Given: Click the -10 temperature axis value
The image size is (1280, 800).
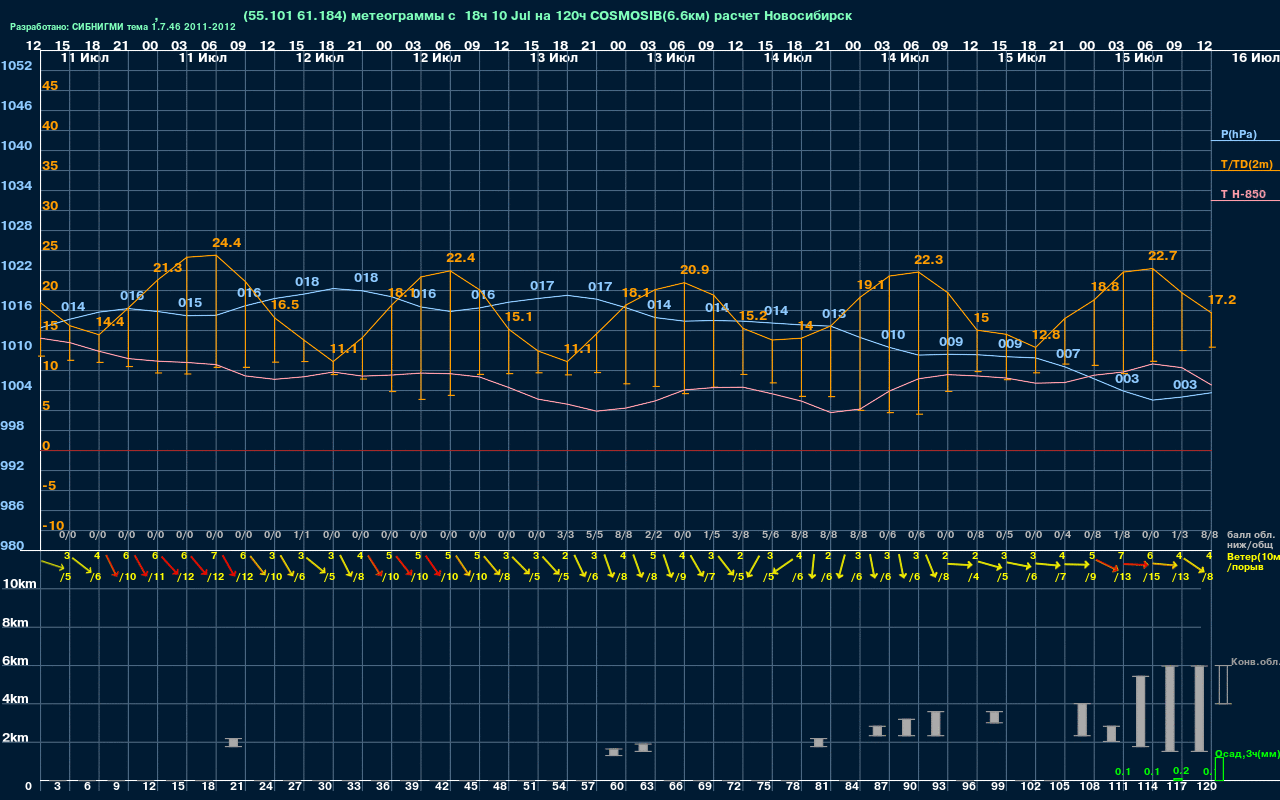Looking at the screenshot, I should pos(53,525).
